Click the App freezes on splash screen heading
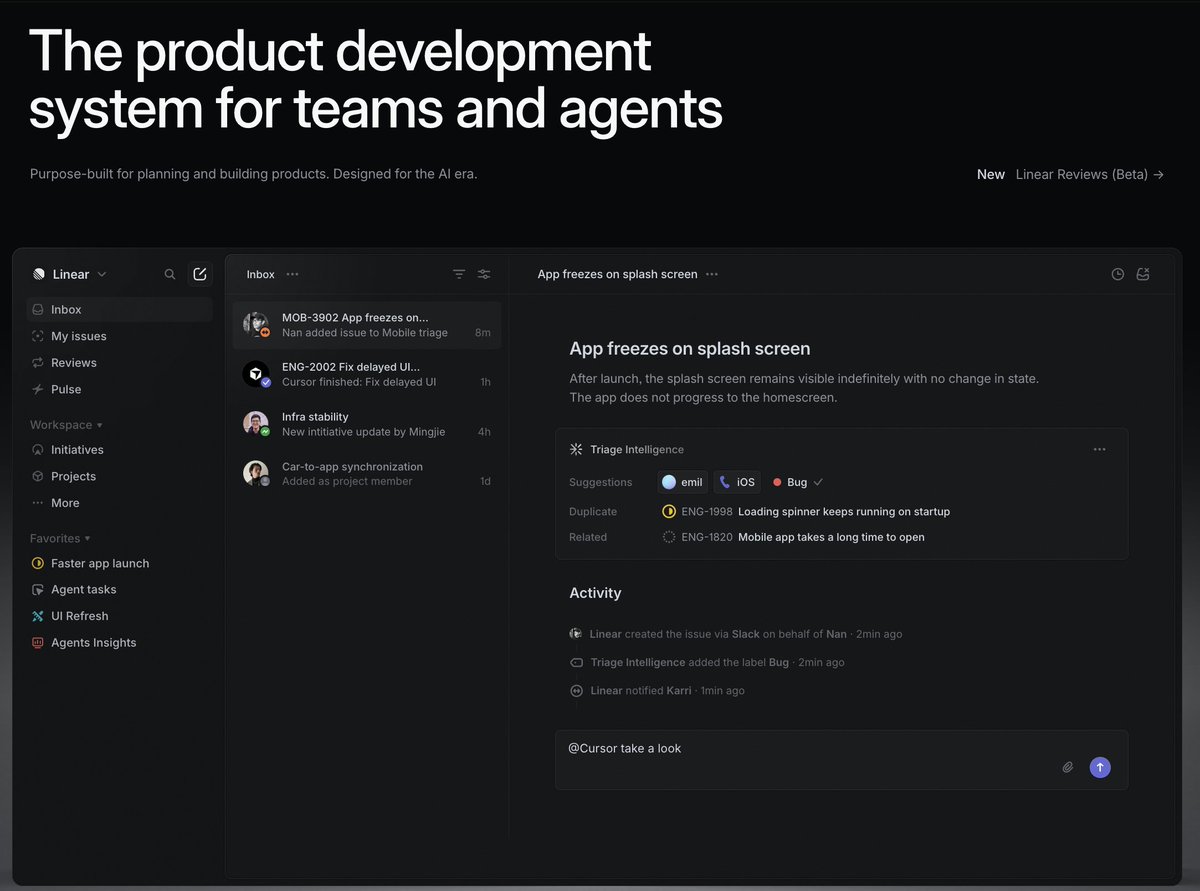Image resolution: width=1200 pixels, height=891 pixels. tap(690, 349)
